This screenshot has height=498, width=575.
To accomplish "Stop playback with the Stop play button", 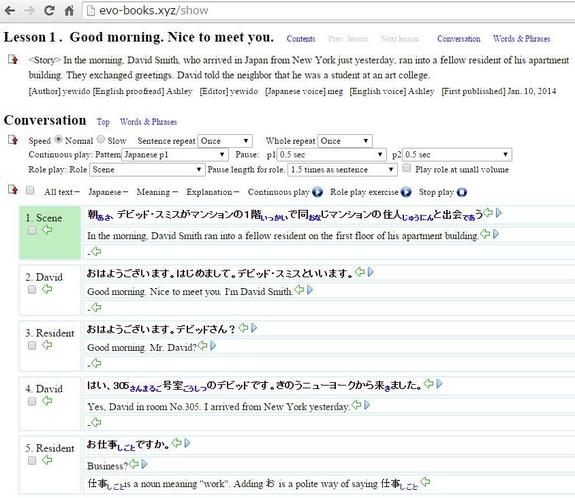I will click(x=462, y=192).
